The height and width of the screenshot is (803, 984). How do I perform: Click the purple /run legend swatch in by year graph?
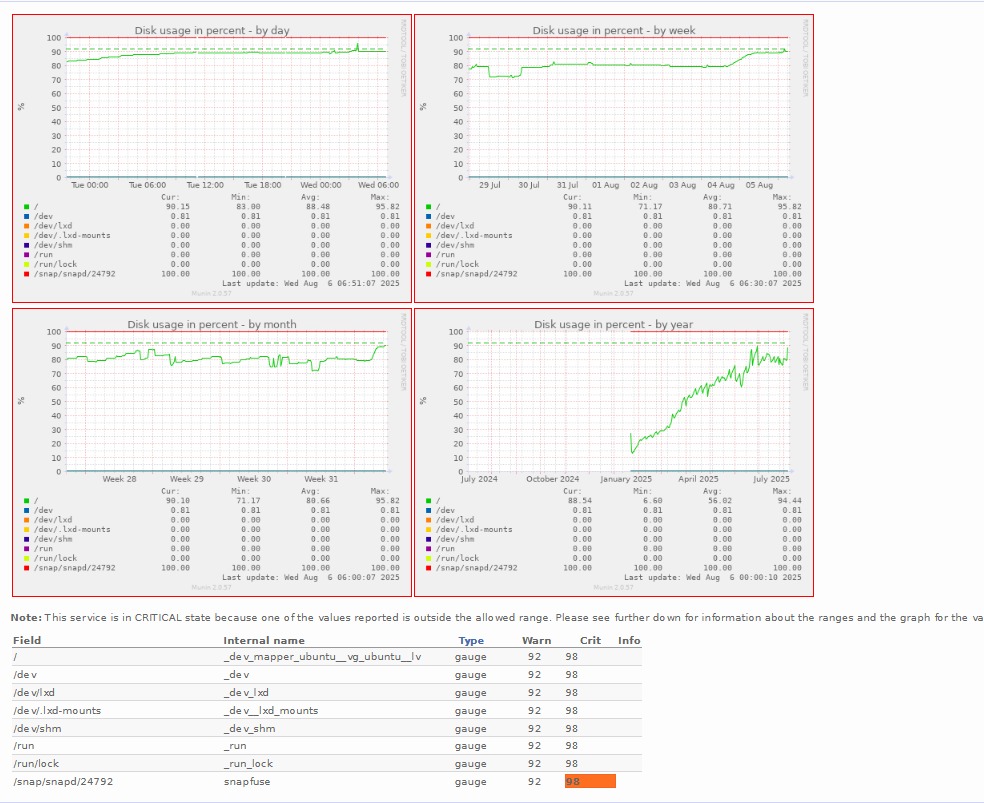point(429,548)
